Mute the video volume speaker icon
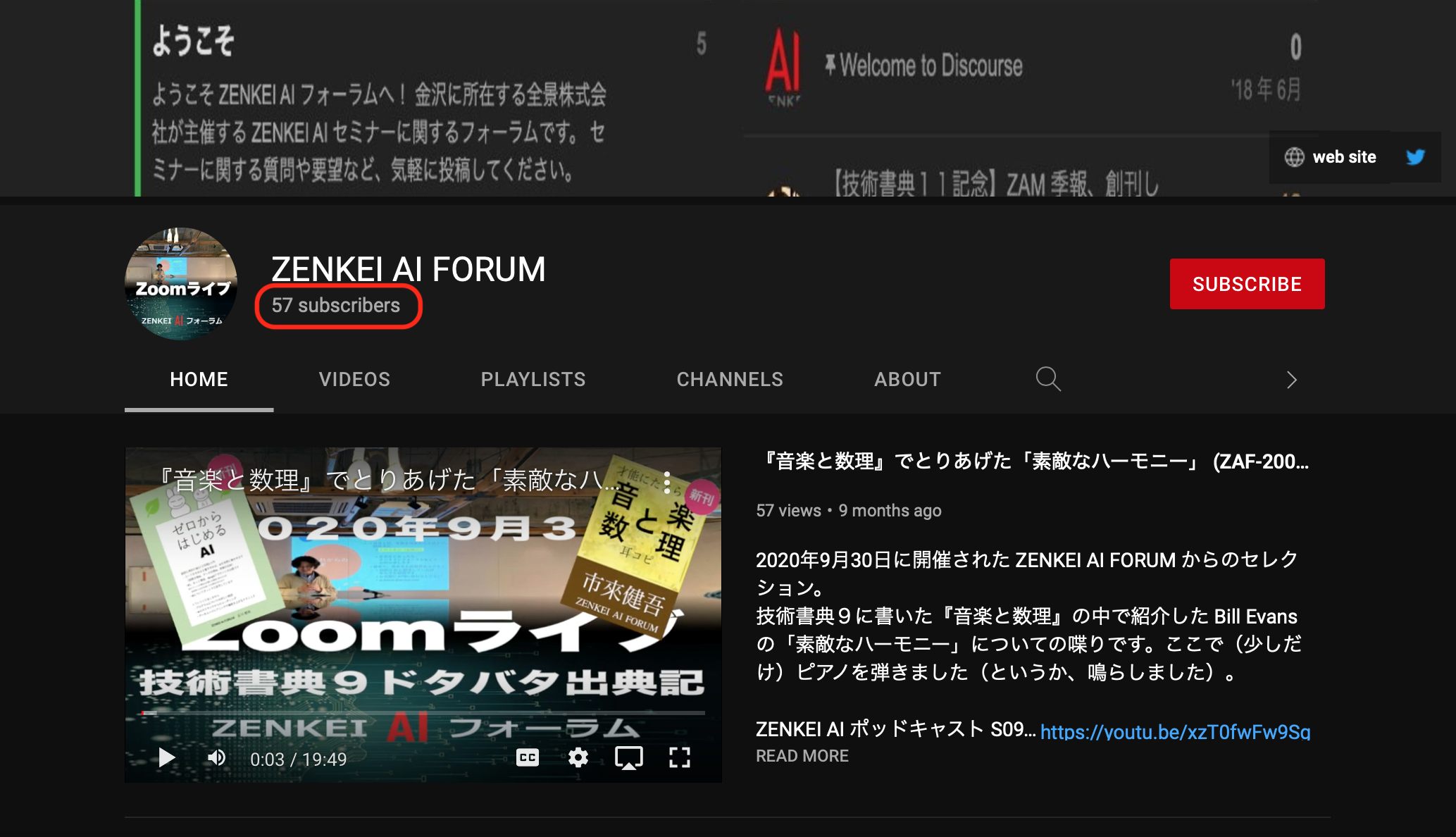 point(217,757)
